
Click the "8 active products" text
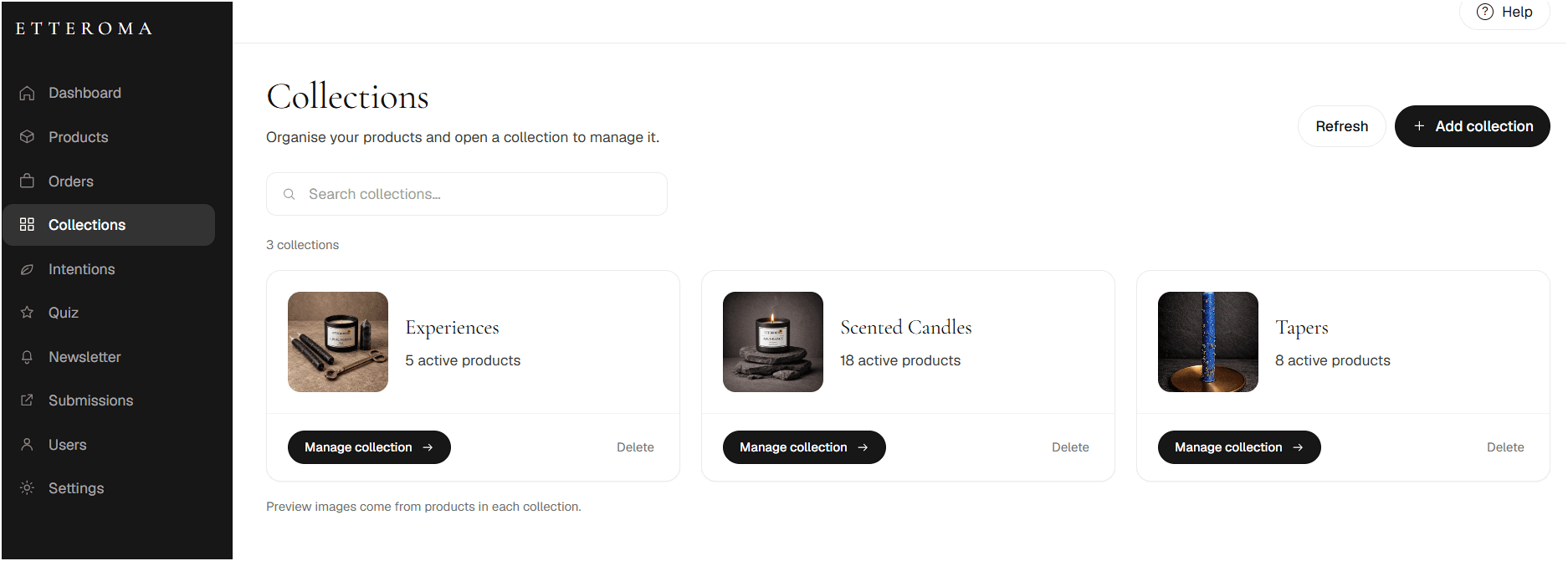pyautogui.click(x=1333, y=360)
